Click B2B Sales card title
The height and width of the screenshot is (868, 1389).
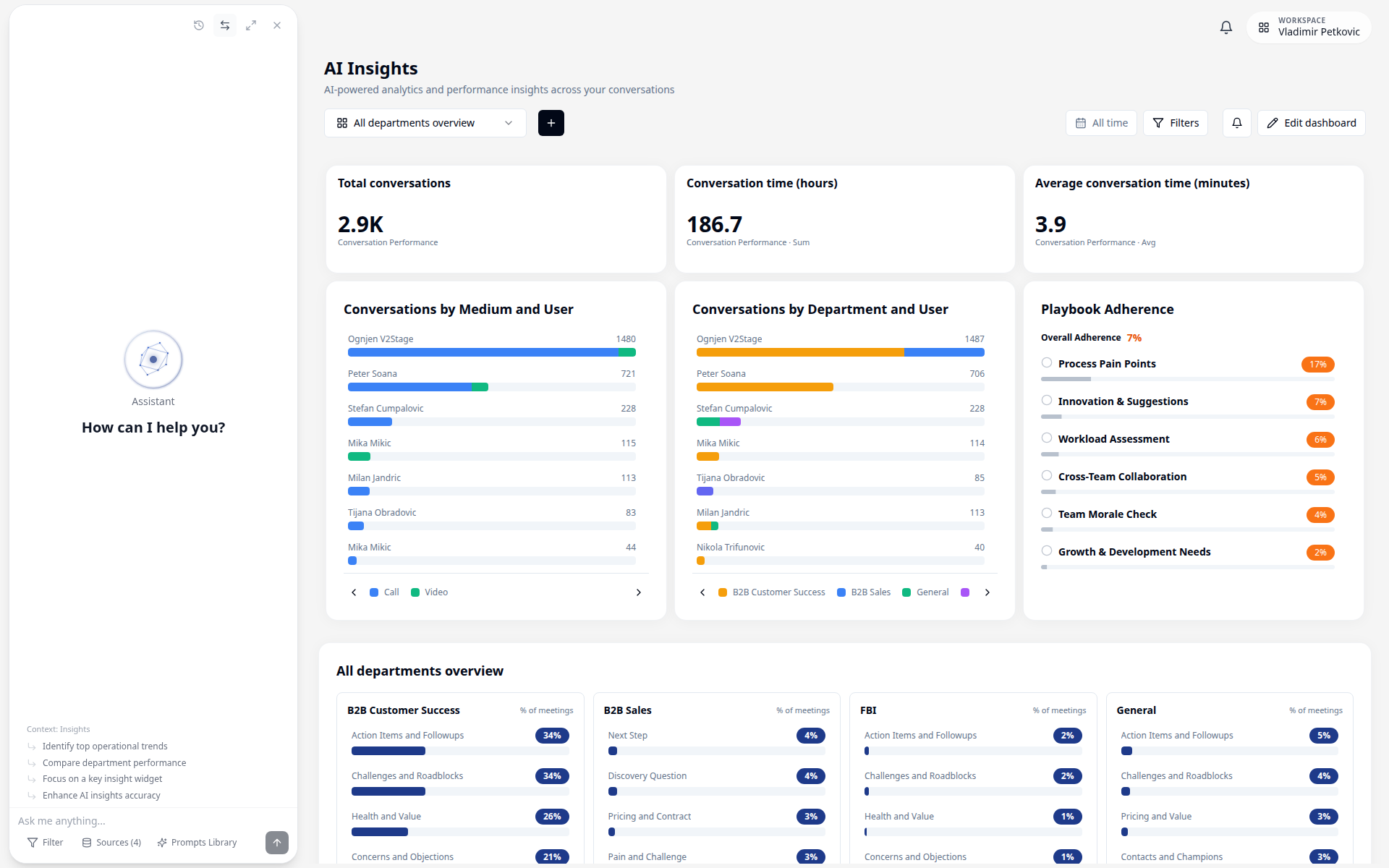628,710
